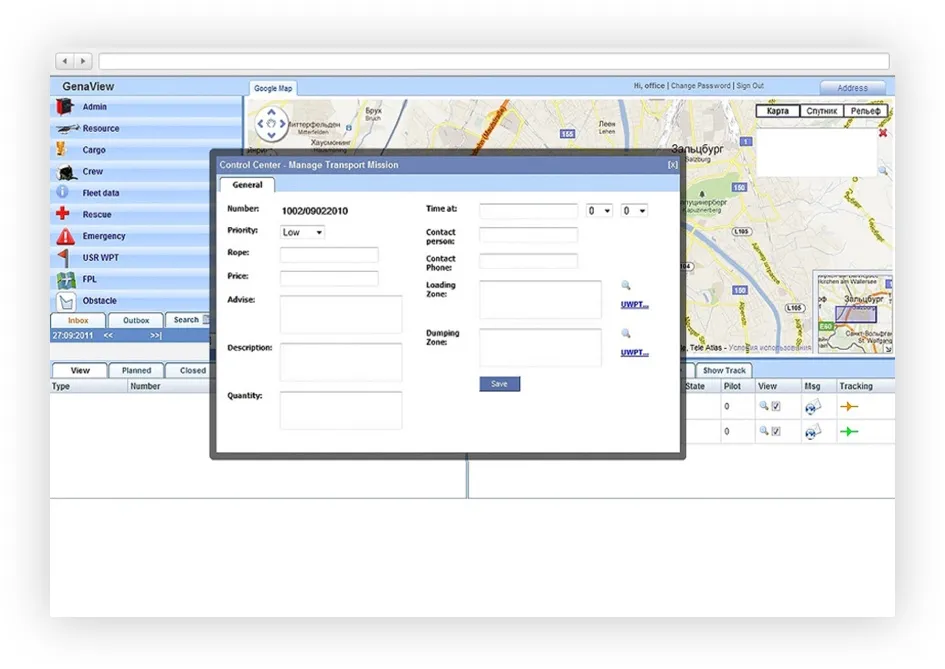945x669 pixels.
Task: Select the USR WPT flag icon
Action: click(63, 257)
